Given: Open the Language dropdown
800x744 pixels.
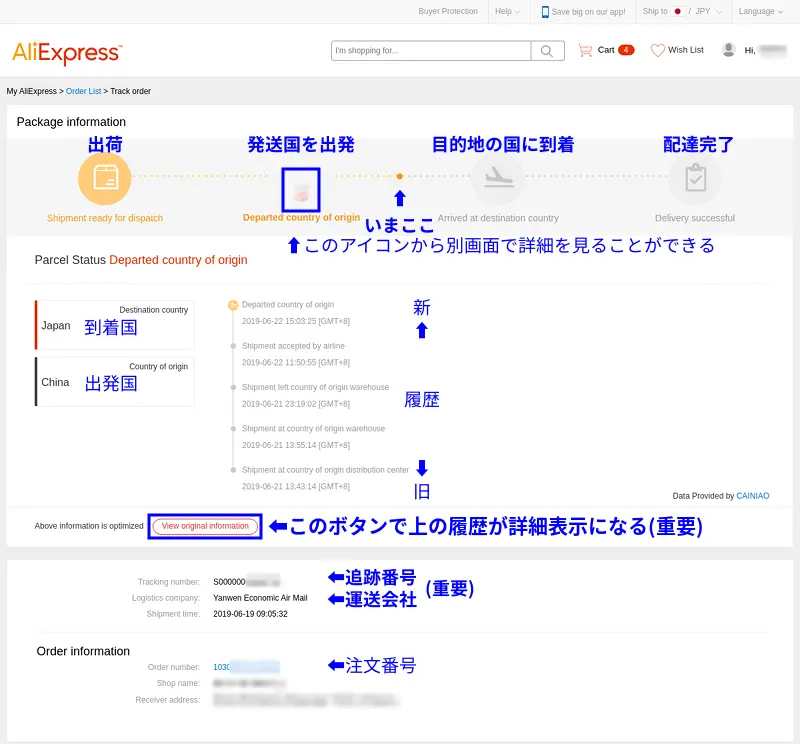Looking at the screenshot, I should click(x=757, y=12).
